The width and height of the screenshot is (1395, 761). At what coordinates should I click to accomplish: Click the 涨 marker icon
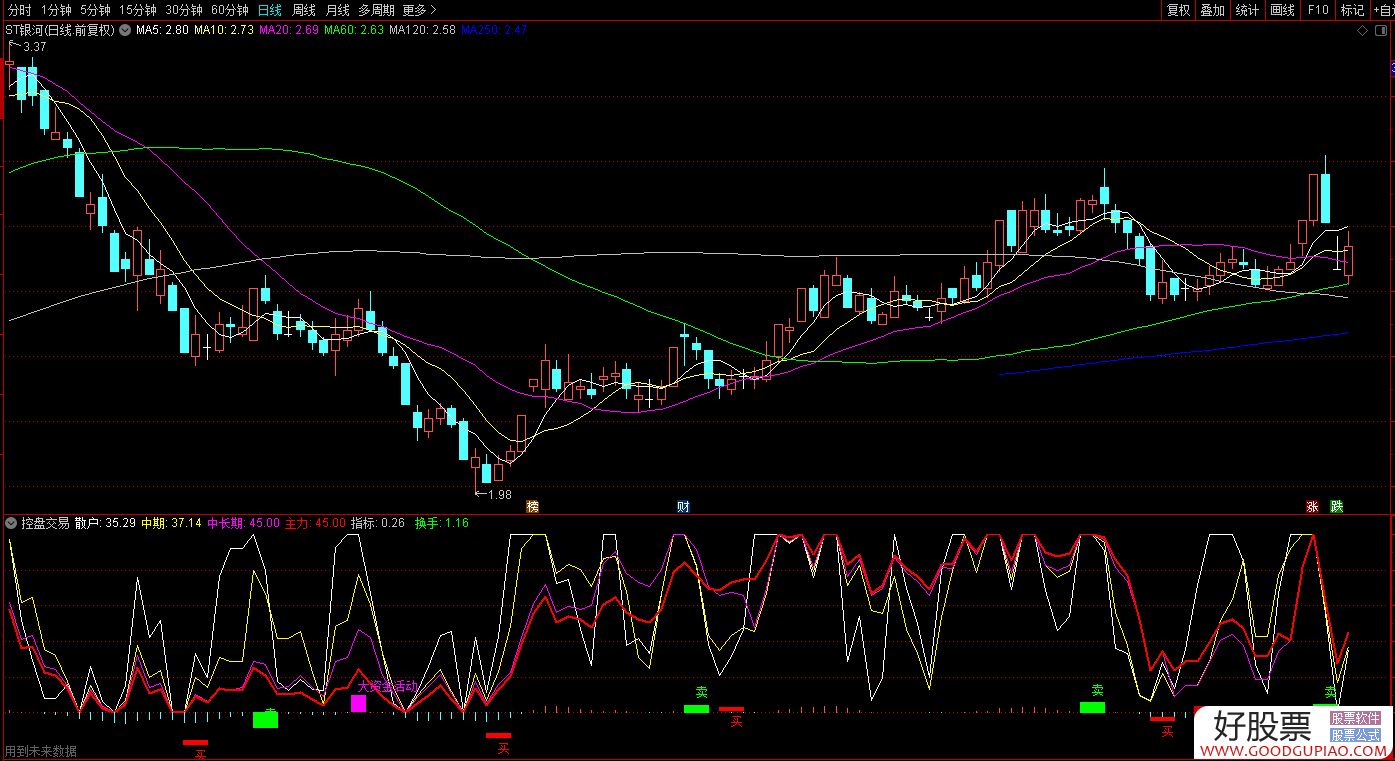pyautogui.click(x=1312, y=506)
